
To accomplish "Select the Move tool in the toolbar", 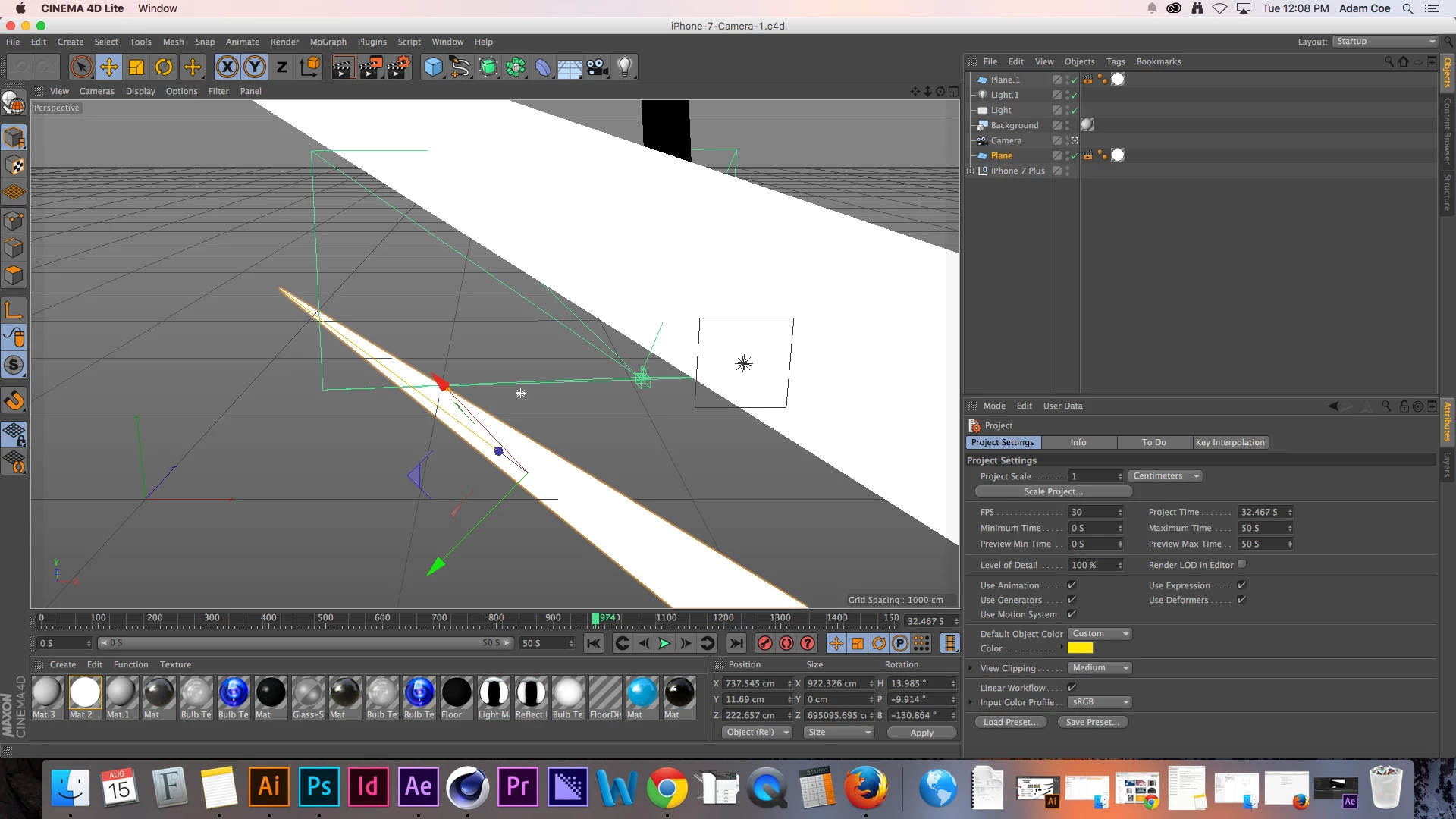I will tap(109, 67).
